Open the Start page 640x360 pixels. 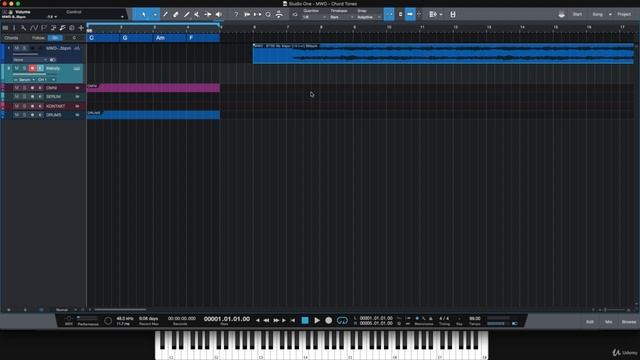[x=577, y=14]
